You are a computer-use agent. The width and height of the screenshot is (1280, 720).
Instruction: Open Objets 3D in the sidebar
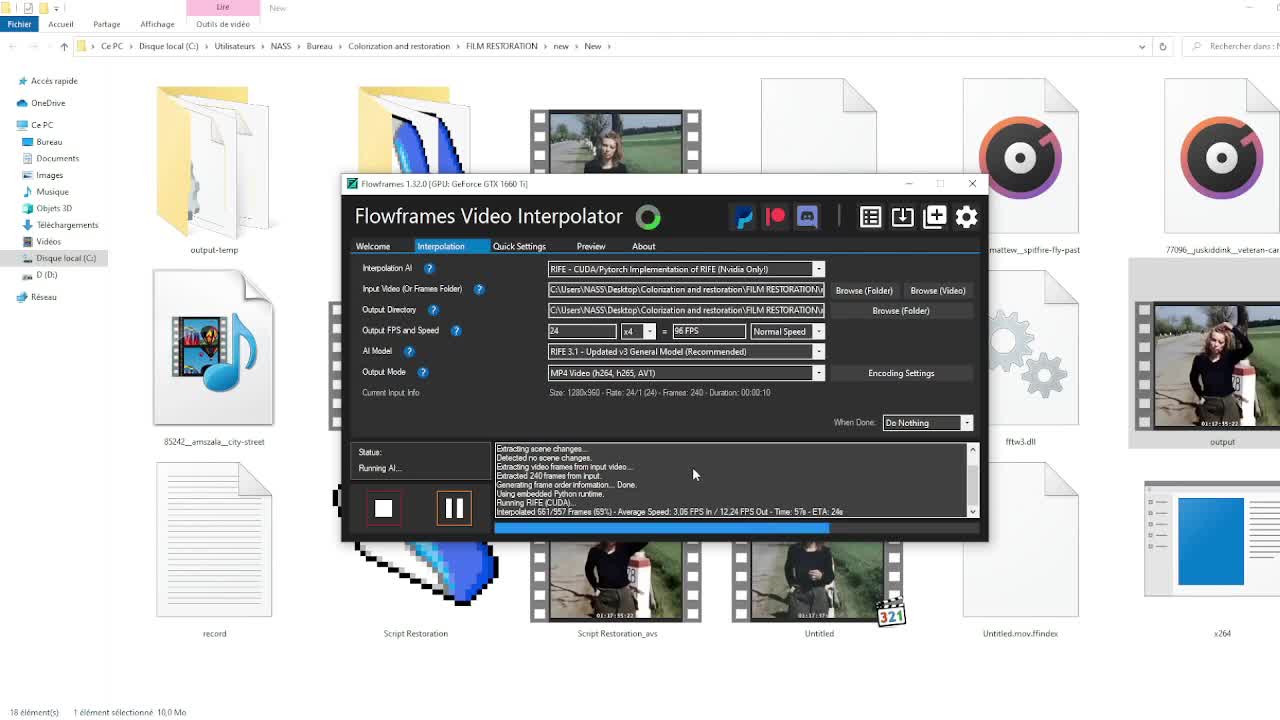54,208
